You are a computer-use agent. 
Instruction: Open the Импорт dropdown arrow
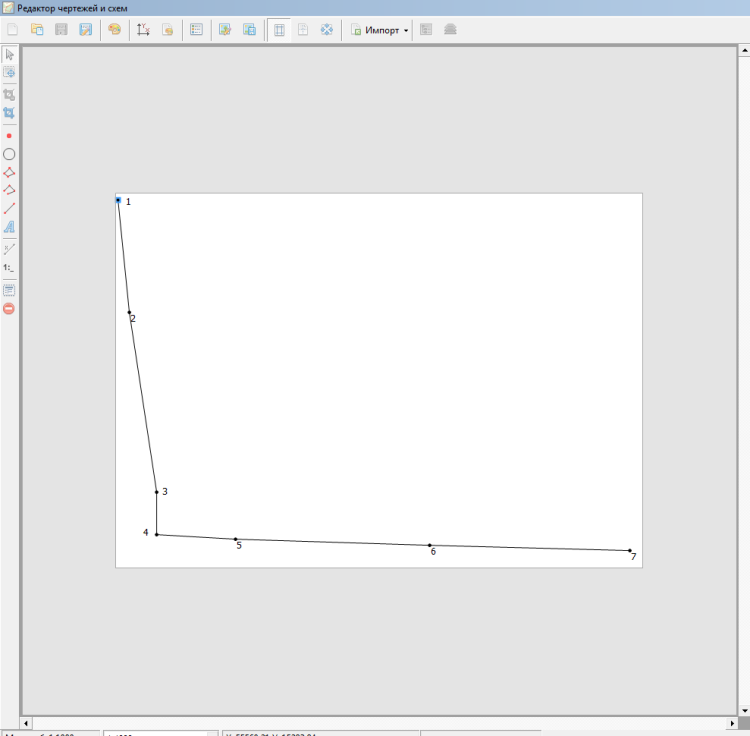[x=406, y=30]
